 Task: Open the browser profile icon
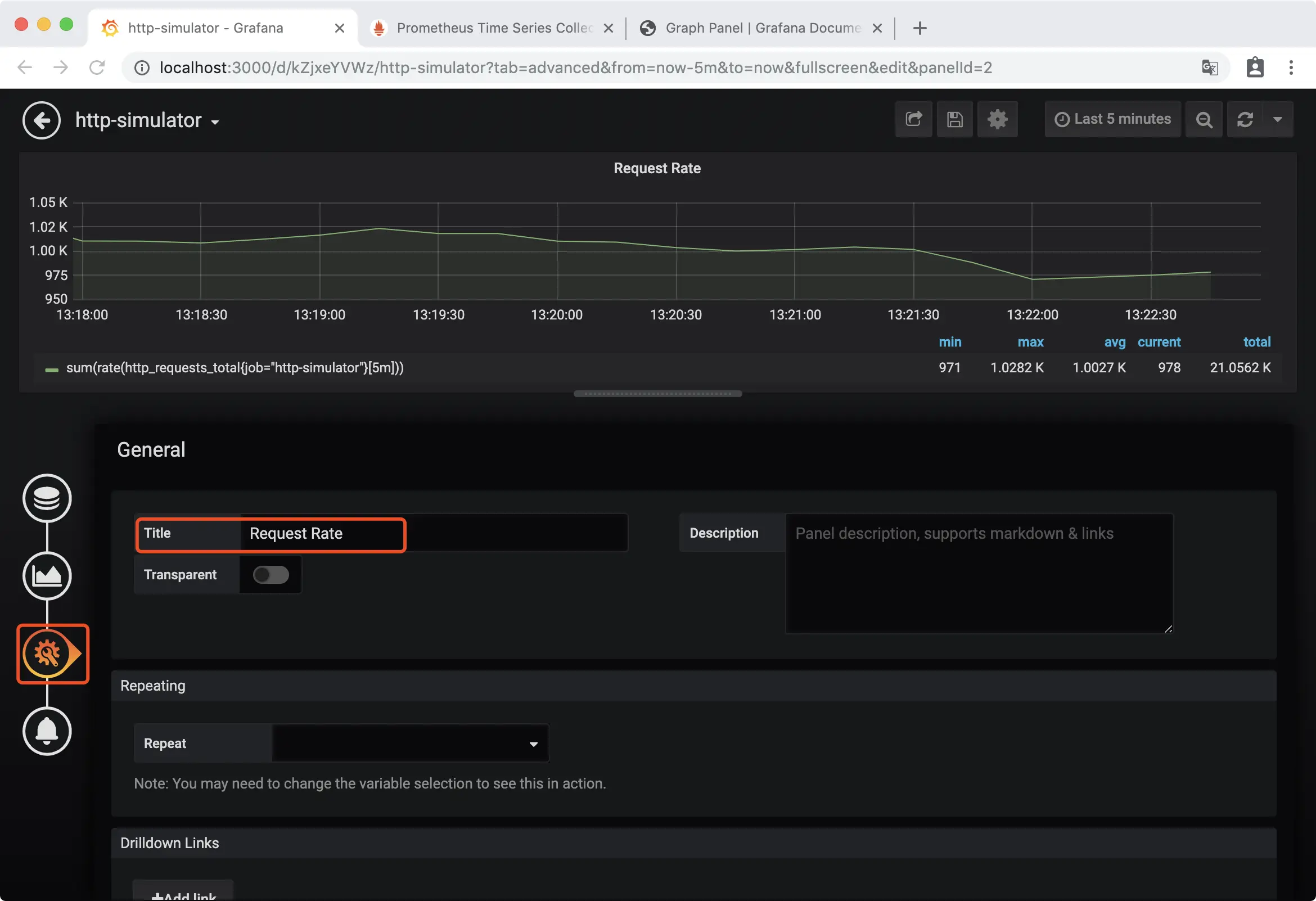pyautogui.click(x=1255, y=67)
